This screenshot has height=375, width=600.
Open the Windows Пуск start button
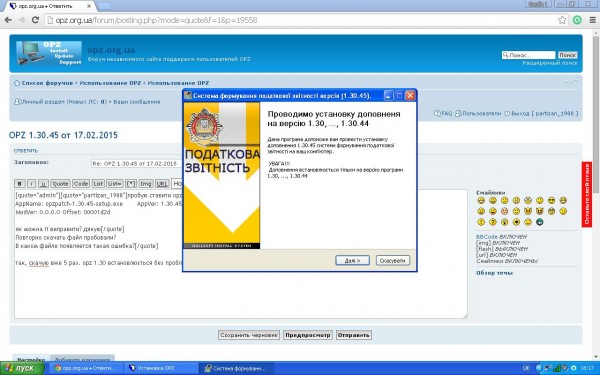22,368
